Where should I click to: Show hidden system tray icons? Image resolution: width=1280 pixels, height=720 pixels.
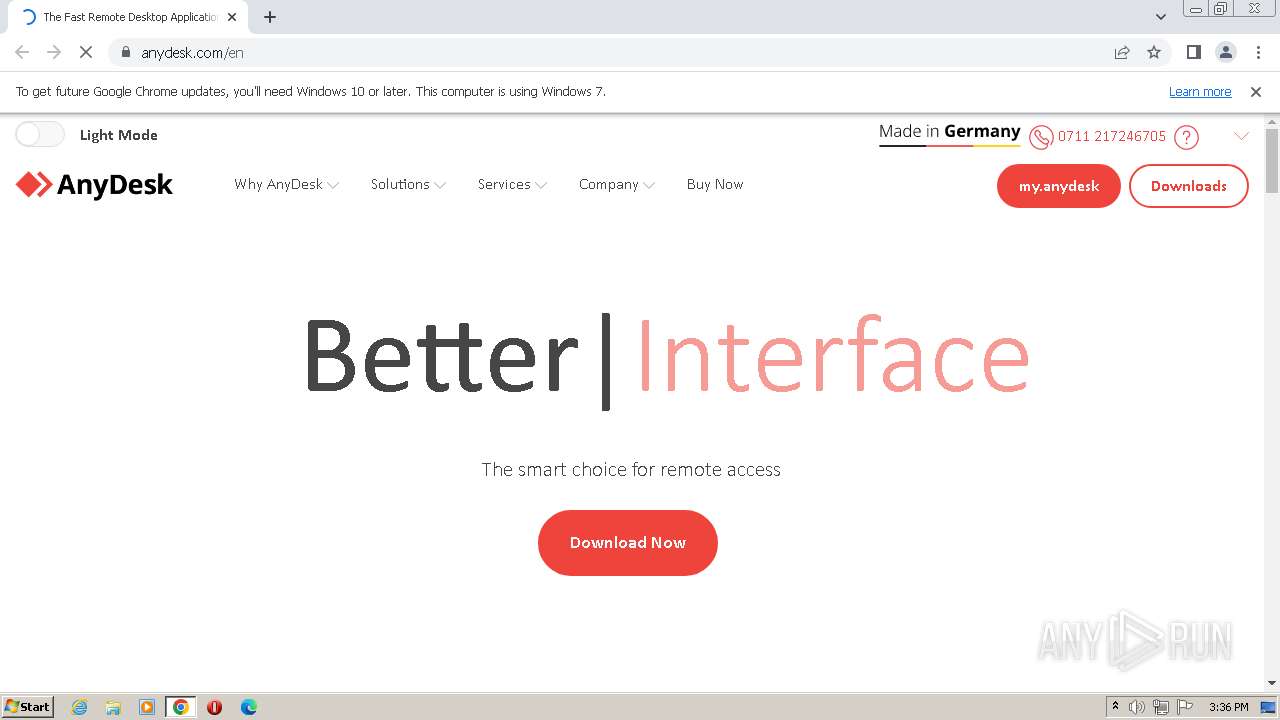coord(1115,707)
